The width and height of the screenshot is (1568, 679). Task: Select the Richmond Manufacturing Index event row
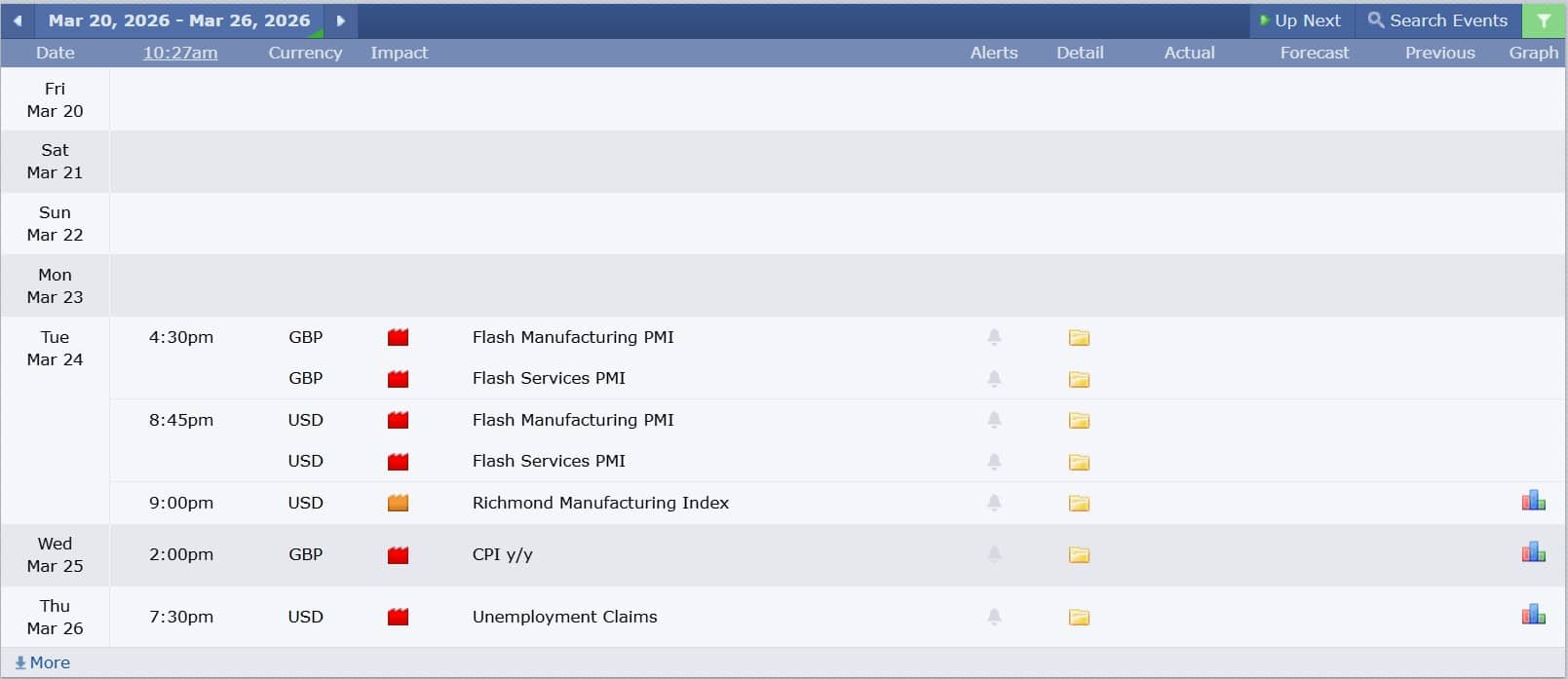tap(600, 503)
